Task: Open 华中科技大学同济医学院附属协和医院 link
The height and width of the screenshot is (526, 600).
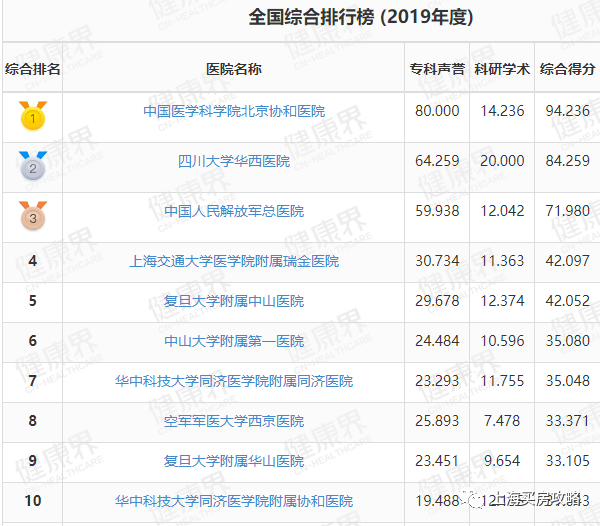Action: point(234,501)
